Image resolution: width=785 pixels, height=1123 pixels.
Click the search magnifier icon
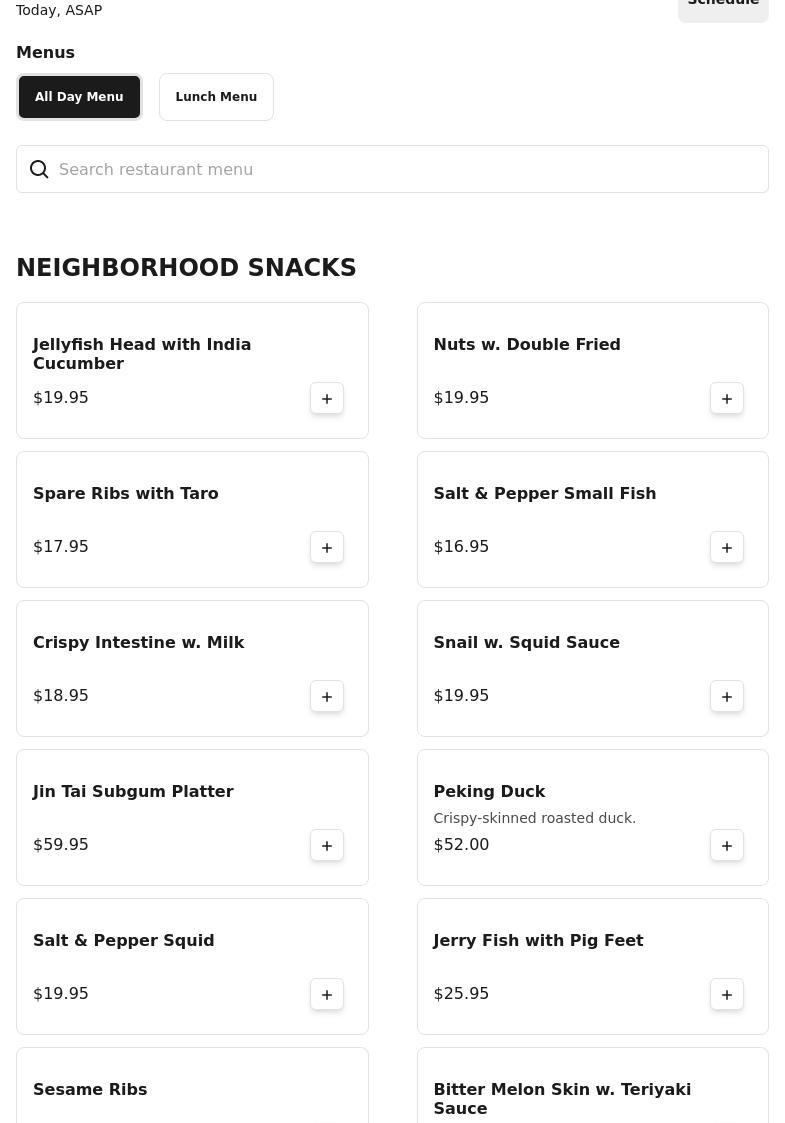pyautogui.click(x=39, y=170)
